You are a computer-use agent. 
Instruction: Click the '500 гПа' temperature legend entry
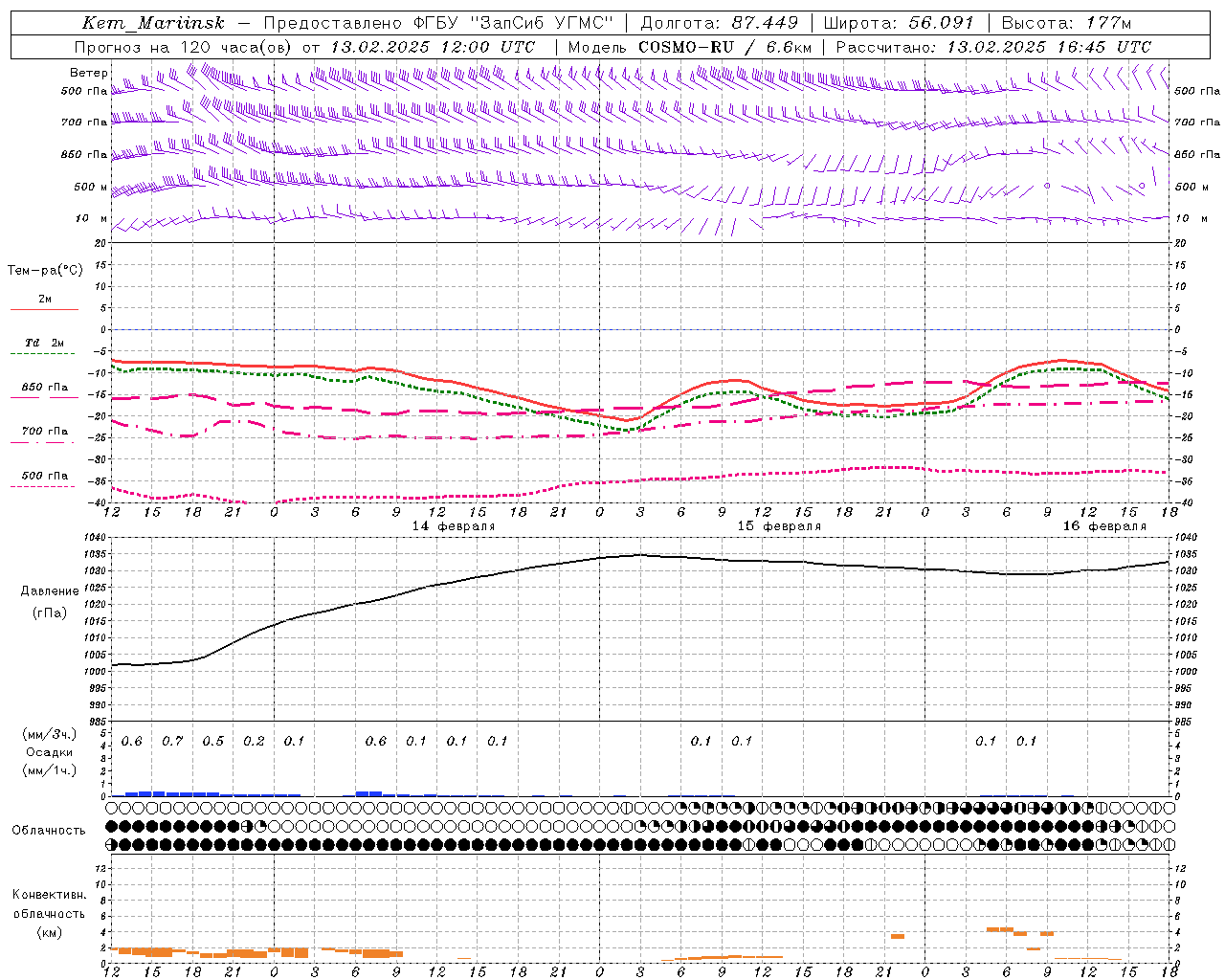[44, 476]
